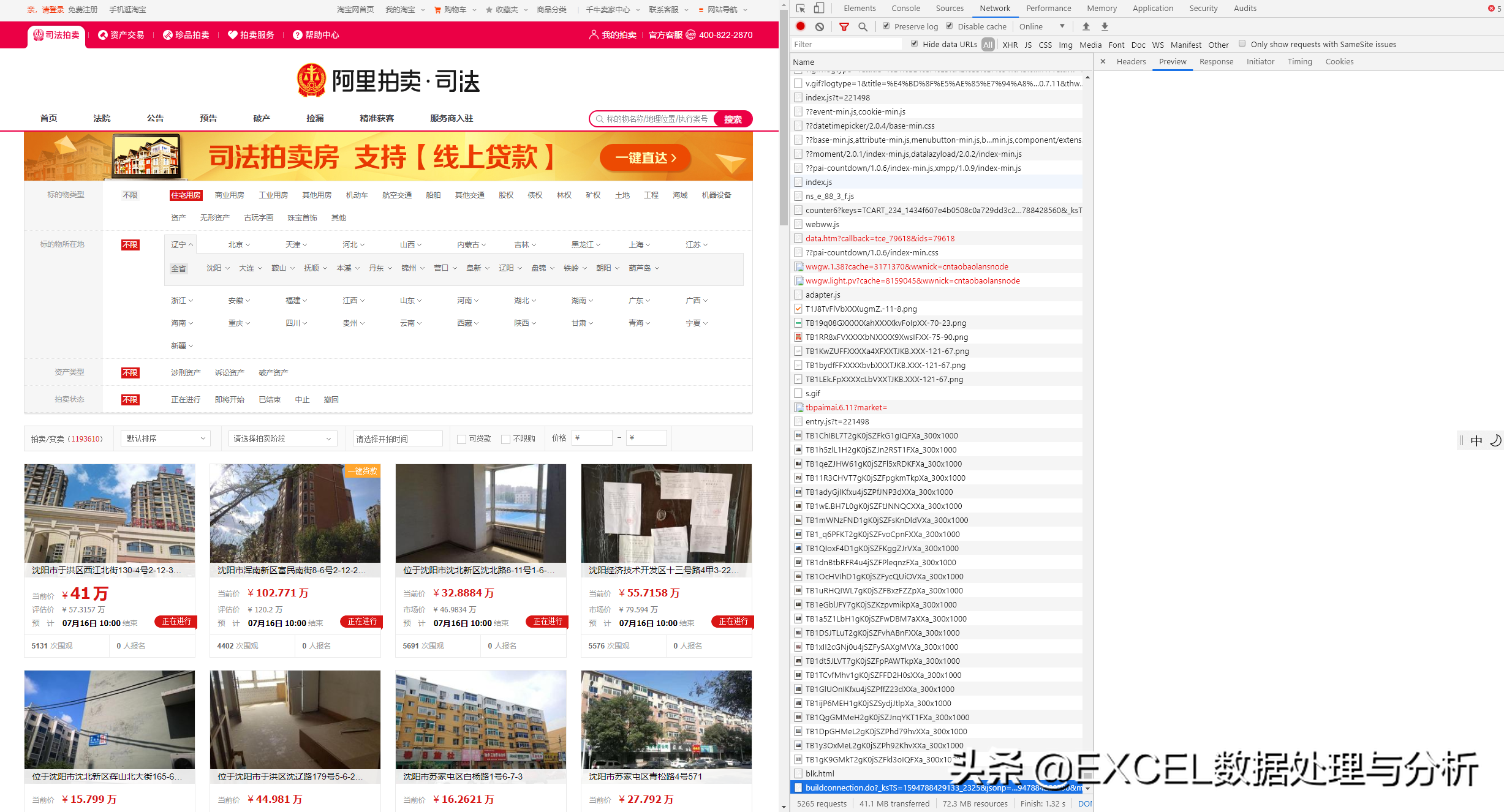The image size is (1504, 812).
Task: Click the favorites star icon 收藏夹
Action: (x=489, y=10)
